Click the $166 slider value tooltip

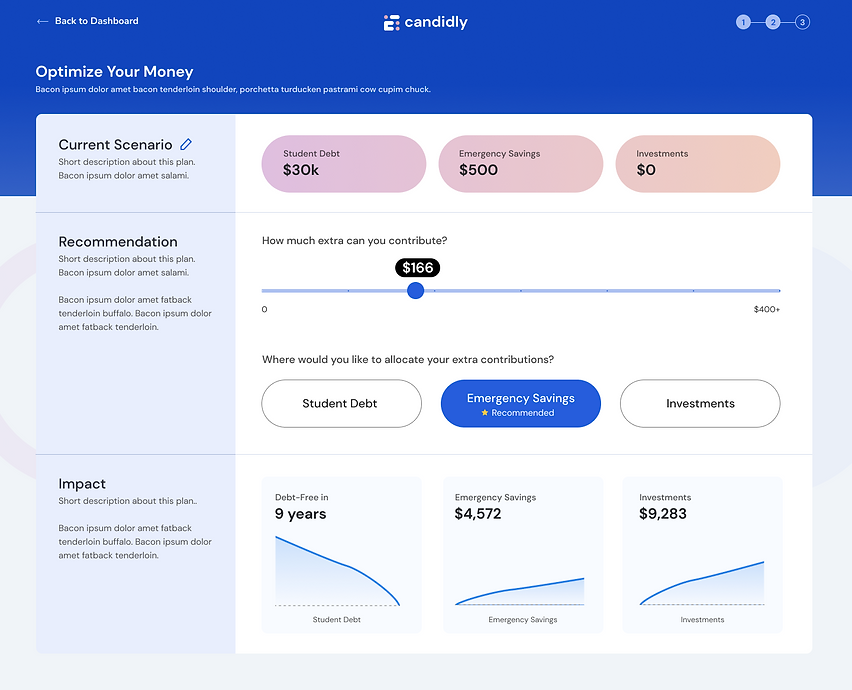(417, 268)
